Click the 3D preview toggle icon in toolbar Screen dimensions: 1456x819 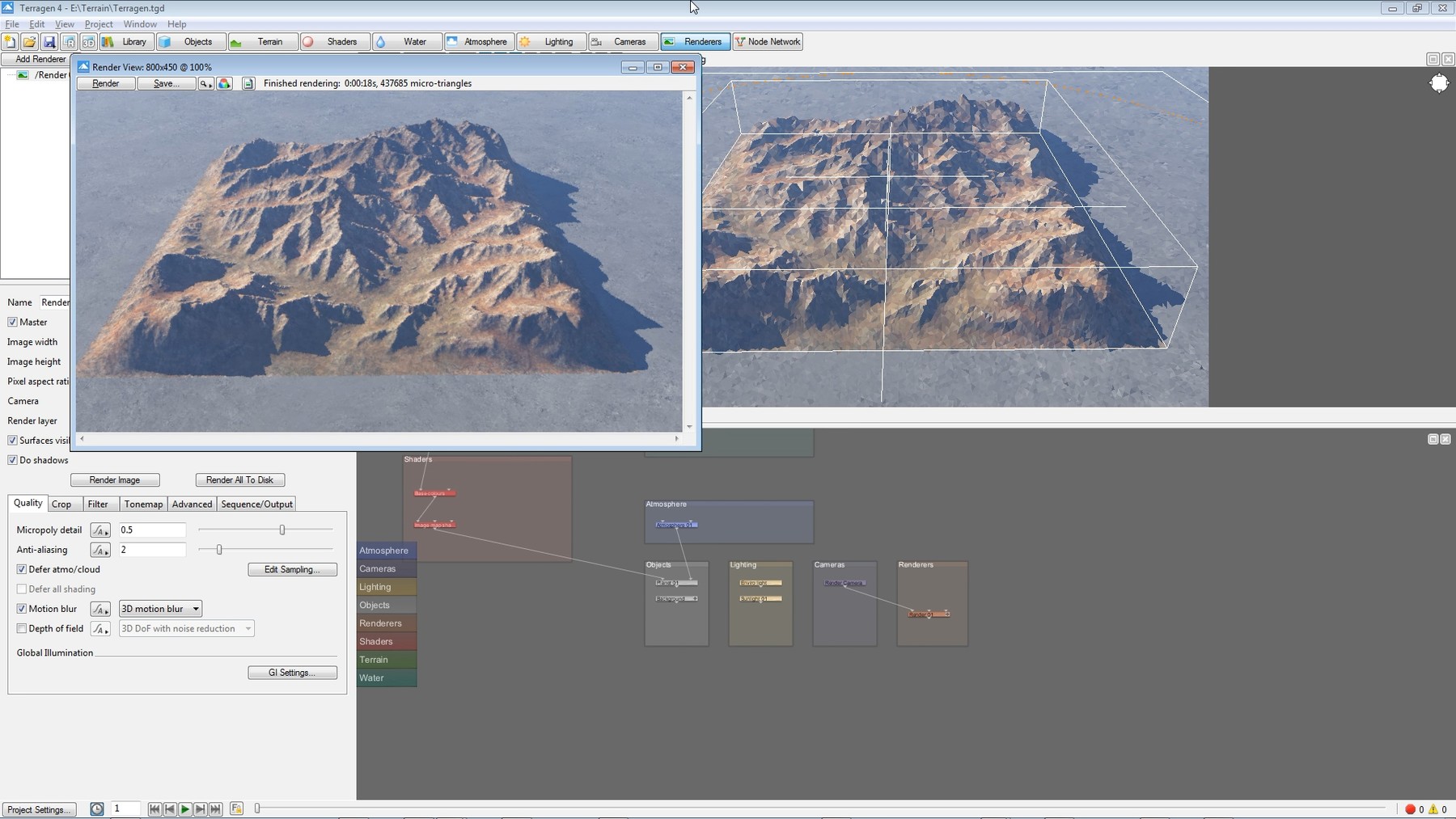[87, 41]
